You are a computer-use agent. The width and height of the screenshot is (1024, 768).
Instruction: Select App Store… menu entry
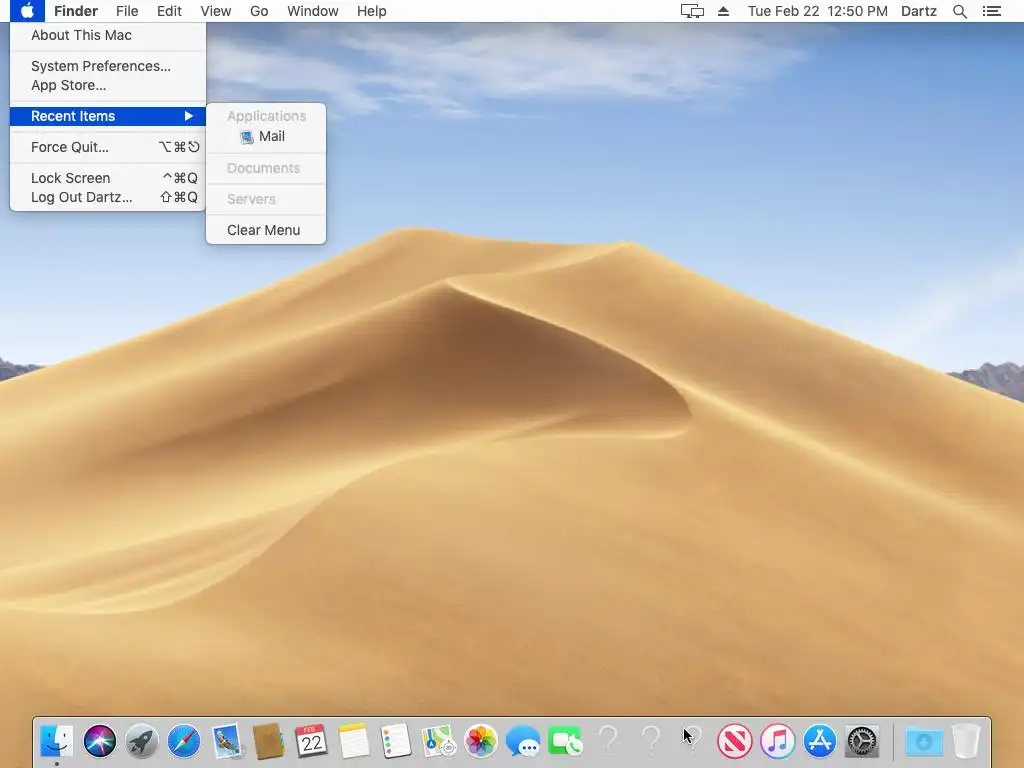[x=108, y=85]
